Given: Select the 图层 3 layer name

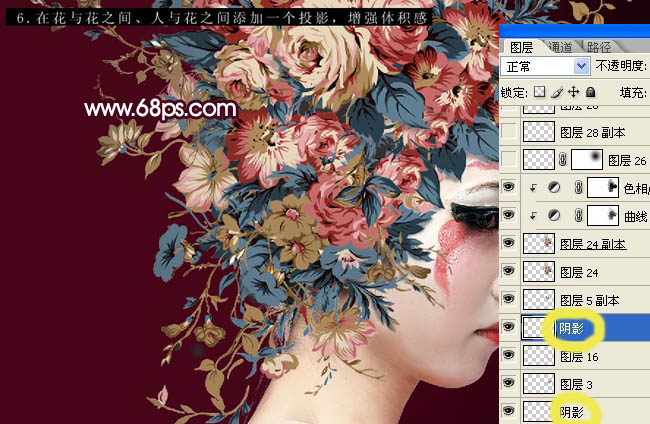Looking at the screenshot, I should pos(576,385).
